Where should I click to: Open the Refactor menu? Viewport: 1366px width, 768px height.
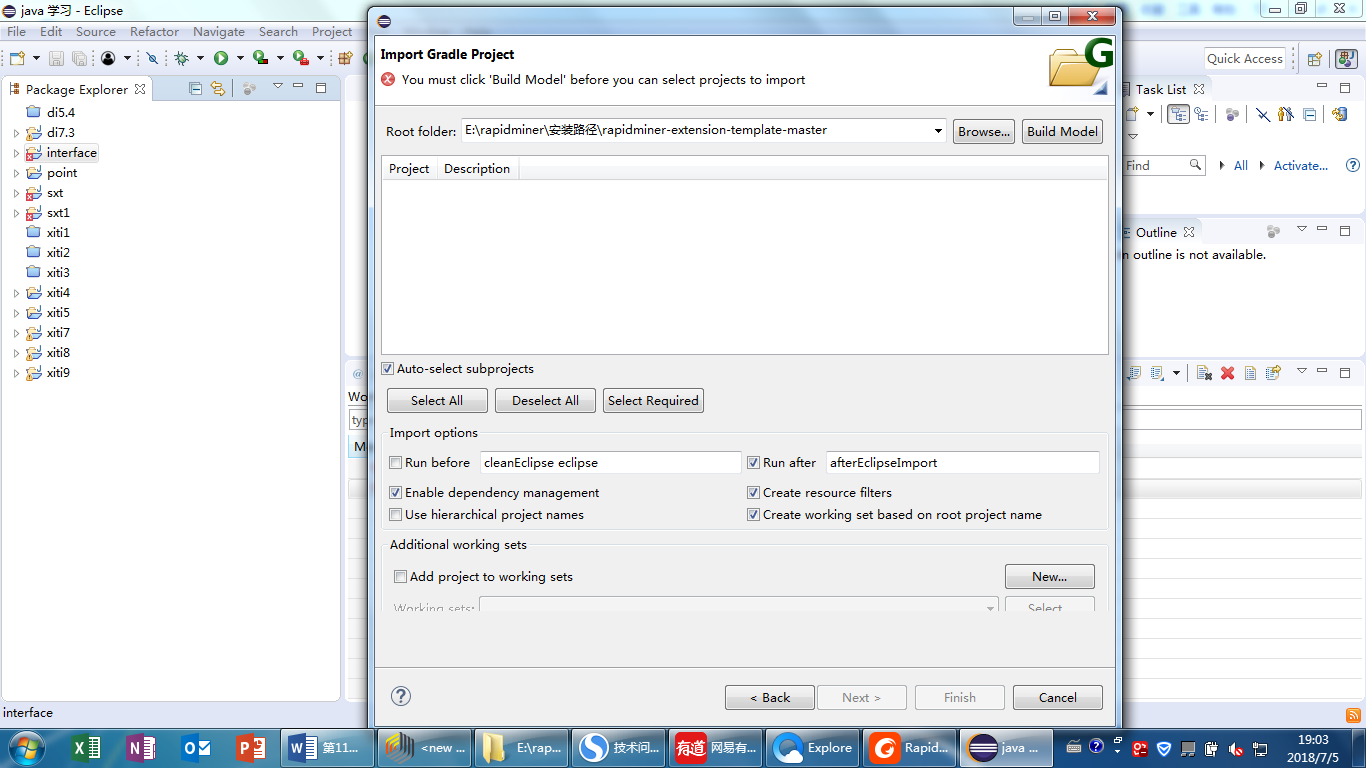point(154,32)
